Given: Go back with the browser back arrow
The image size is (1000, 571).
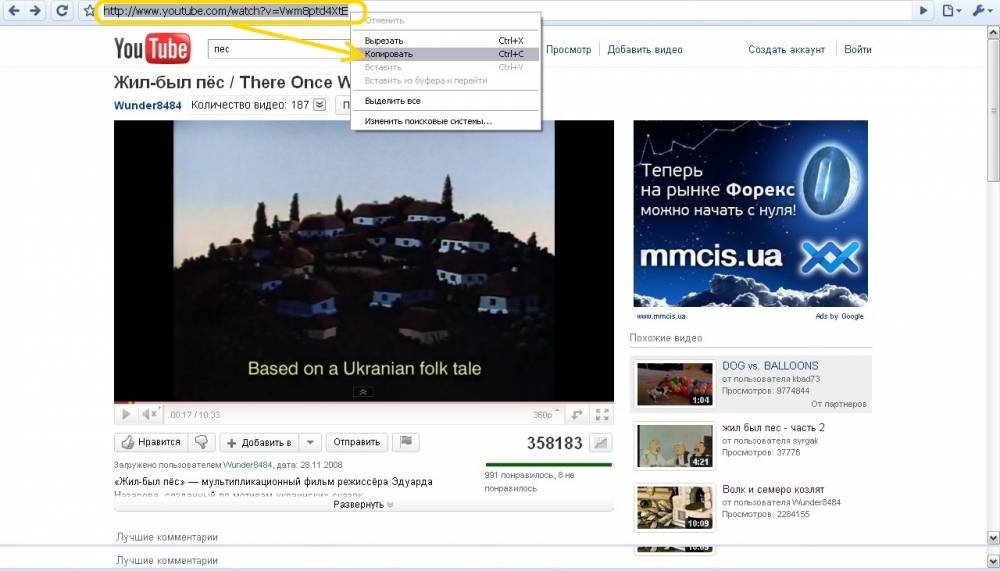Looking at the screenshot, I should (x=13, y=10).
